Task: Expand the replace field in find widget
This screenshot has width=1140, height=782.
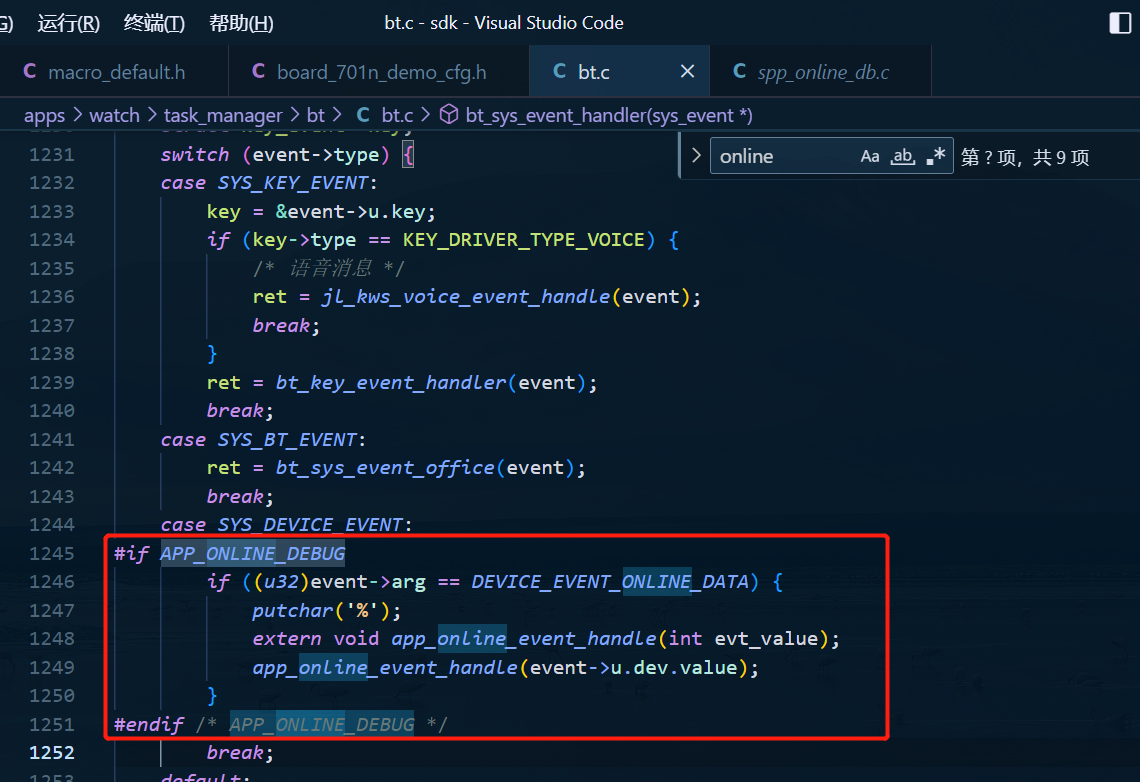Action: click(x=696, y=156)
